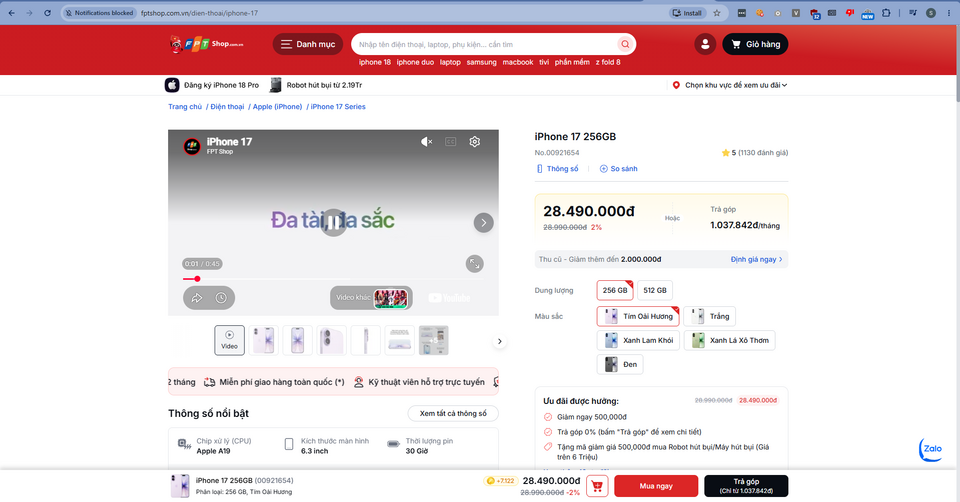960x502 pixels.
Task: Expand video to fullscreen icon
Action: coord(474,264)
